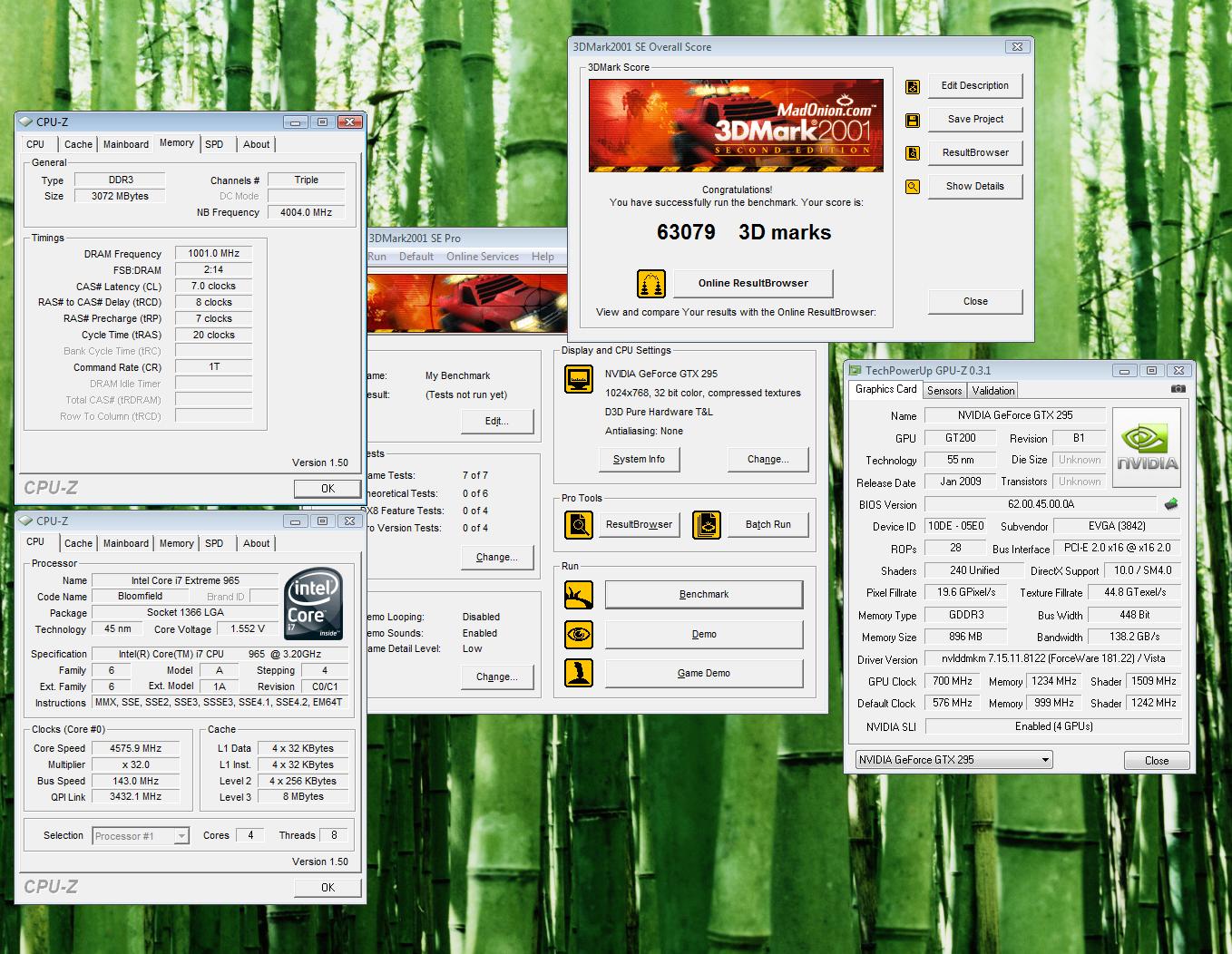Open the Help menu in 3DMark2001
This screenshot has width=1232, height=954.
click(543, 257)
